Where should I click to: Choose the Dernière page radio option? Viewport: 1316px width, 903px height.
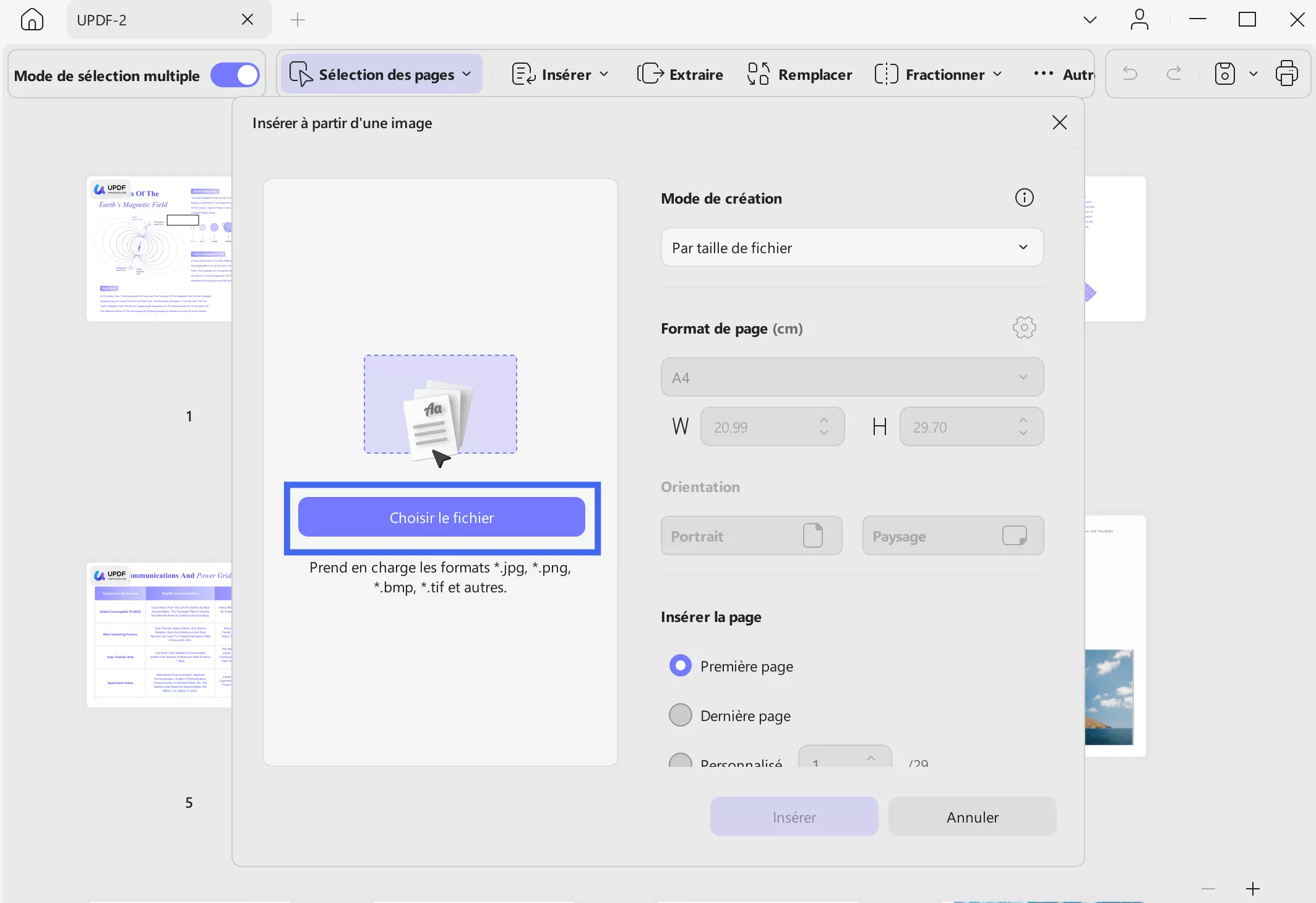click(681, 715)
